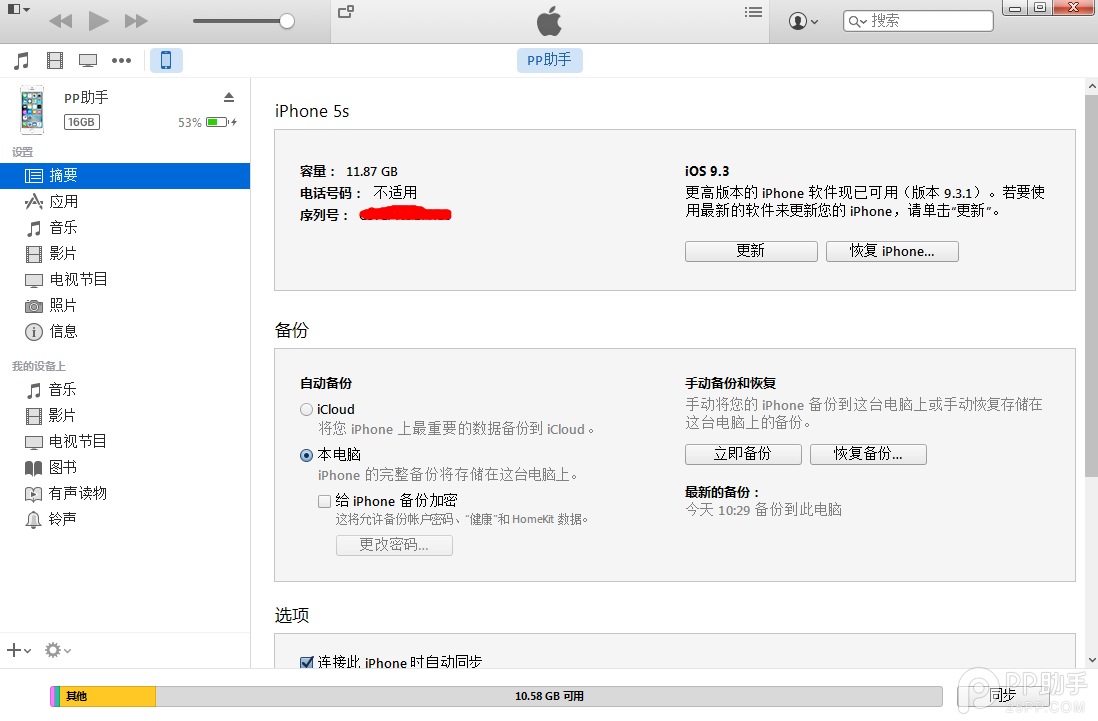Screen dimensions: 1098x721
Task: Eject the PP助手 device
Action: pyautogui.click(x=228, y=97)
